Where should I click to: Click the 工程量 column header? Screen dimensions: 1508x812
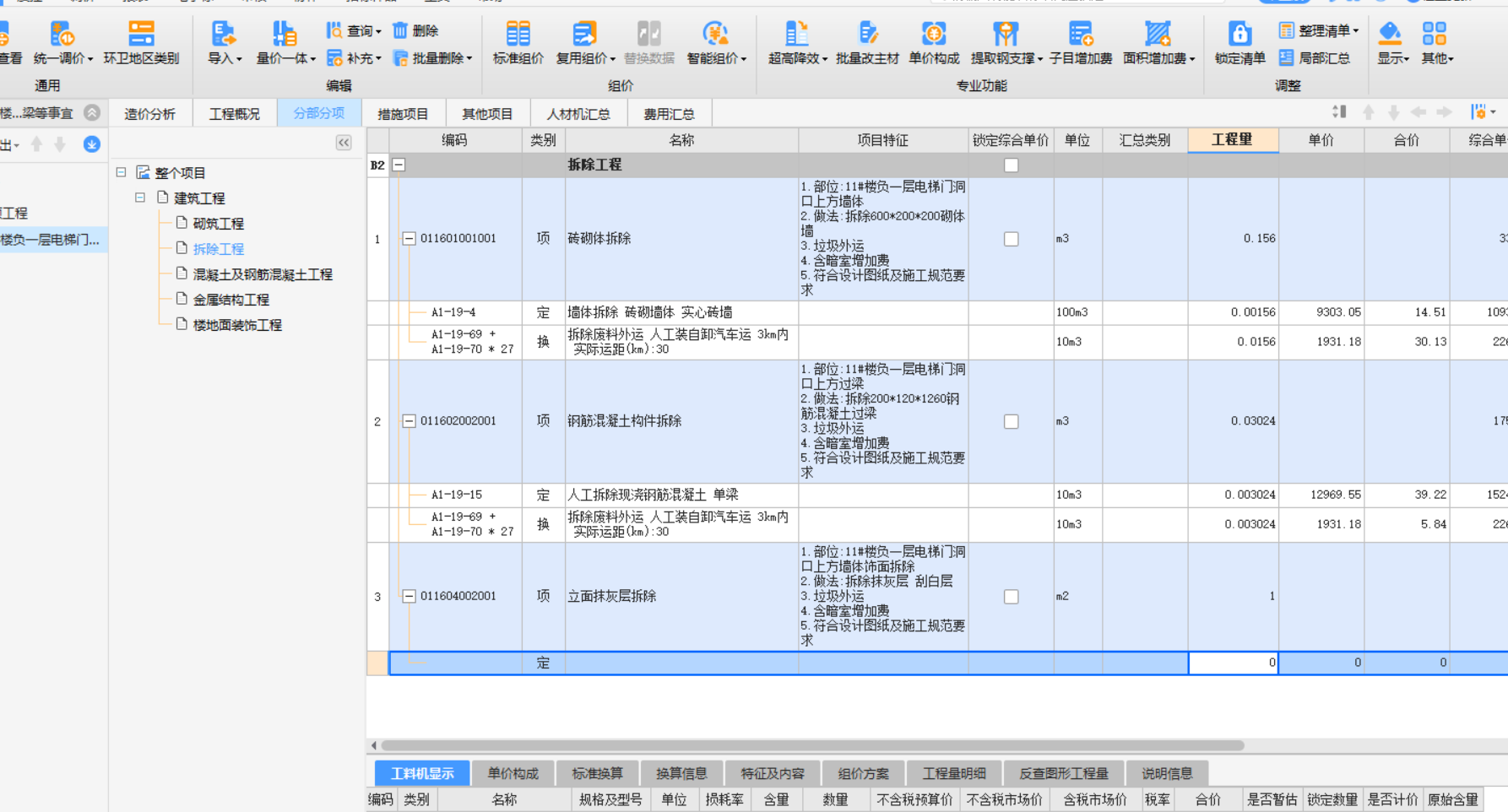[x=1233, y=140]
